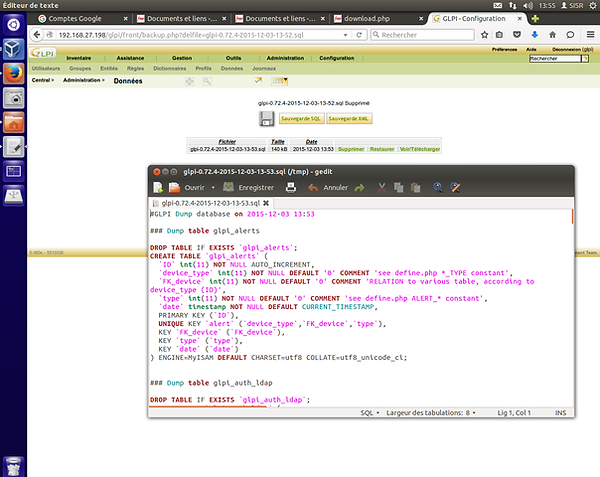Viewport: 600px width, 477px height.
Task: Undo with the Annuler button
Action: 328,187
